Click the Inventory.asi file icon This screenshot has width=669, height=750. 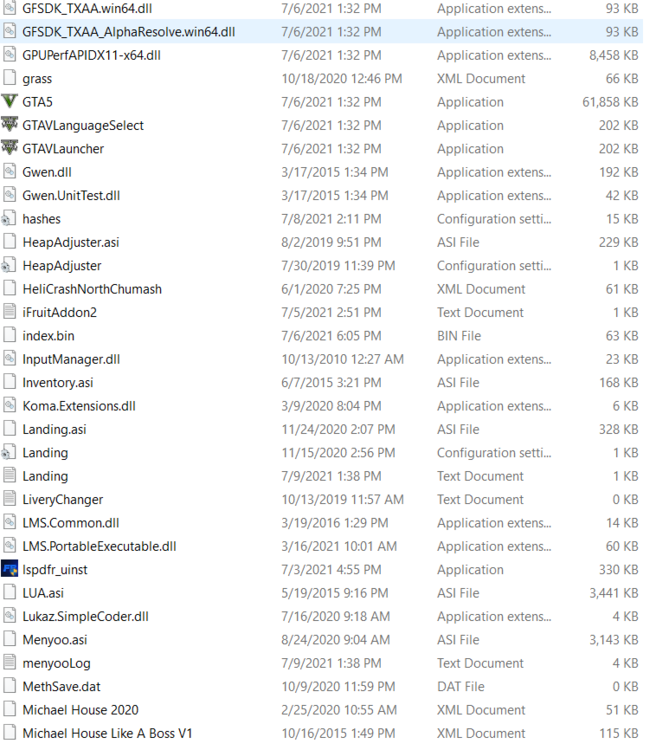[10, 383]
